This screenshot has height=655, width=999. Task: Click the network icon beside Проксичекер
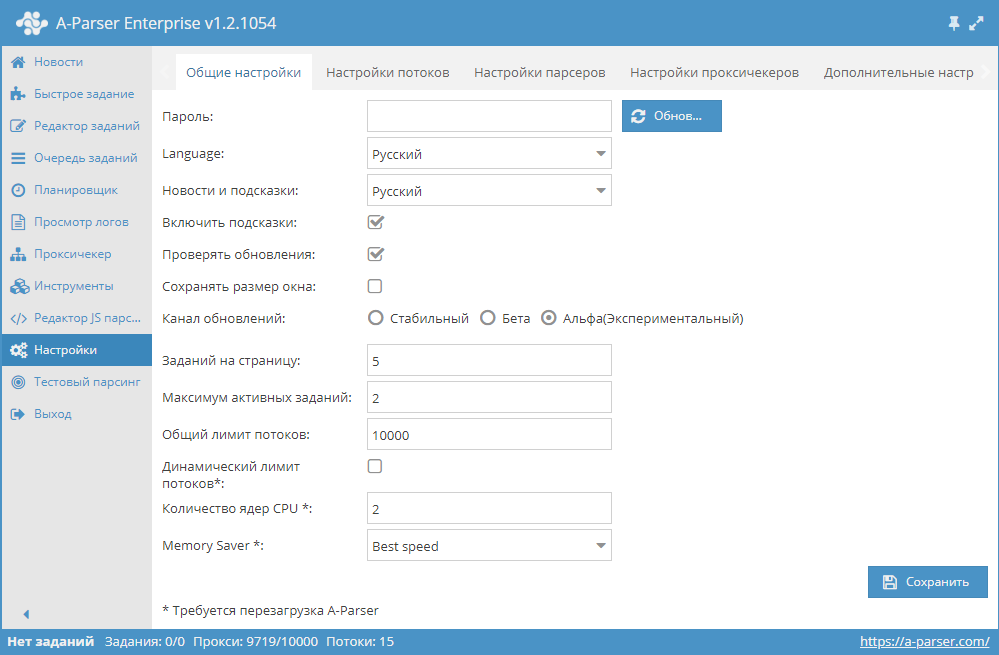click(18, 254)
